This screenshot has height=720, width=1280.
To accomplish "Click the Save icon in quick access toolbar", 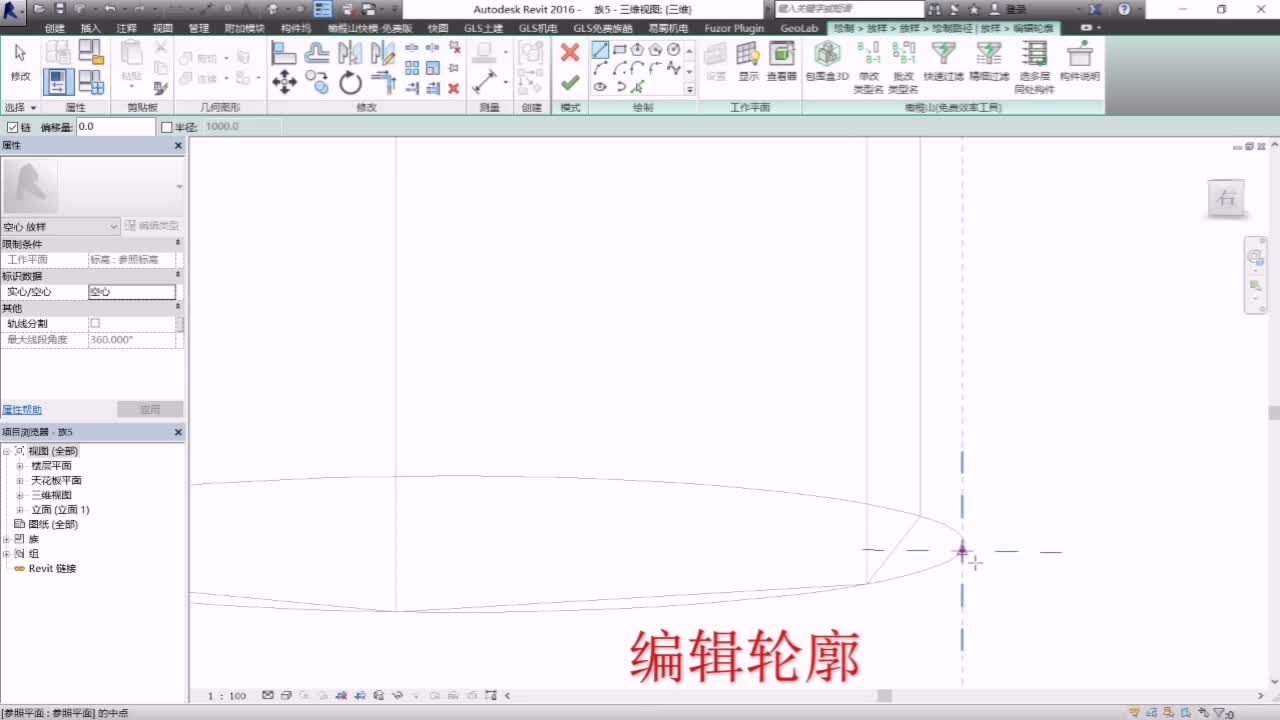I will pyautogui.click(x=60, y=9).
